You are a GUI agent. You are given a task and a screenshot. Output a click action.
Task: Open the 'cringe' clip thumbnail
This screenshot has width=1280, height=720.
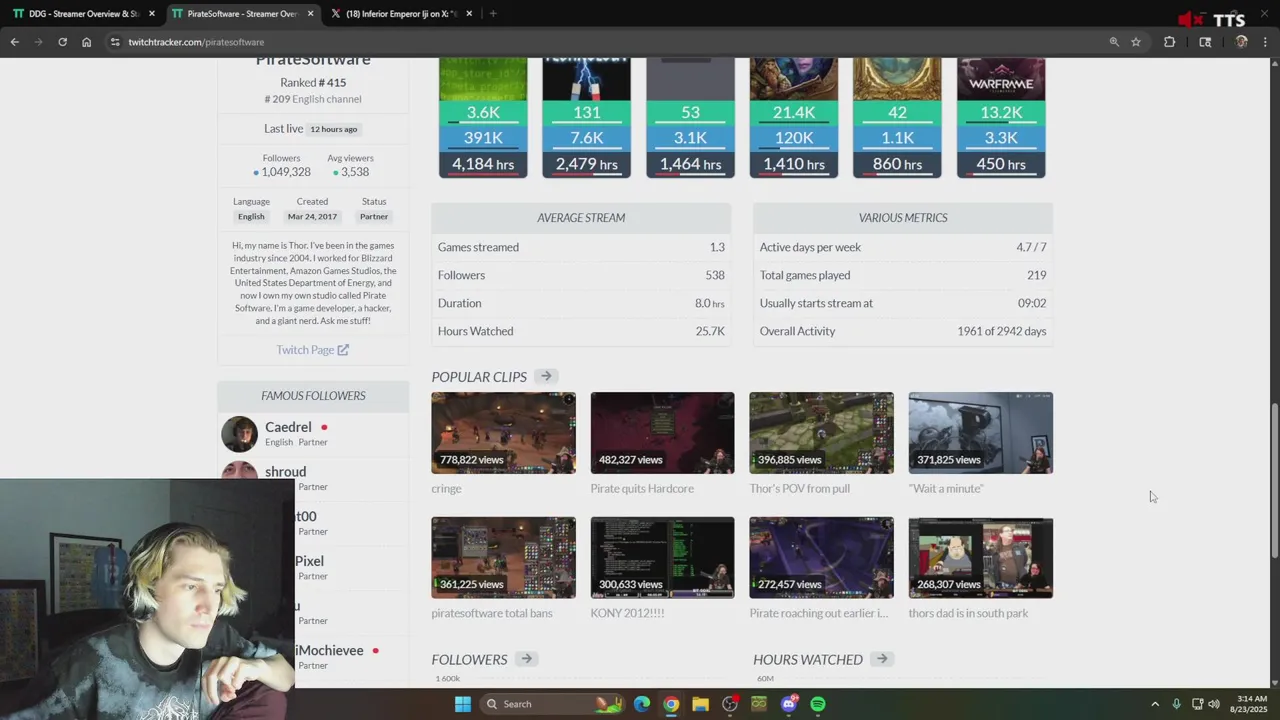503,433
